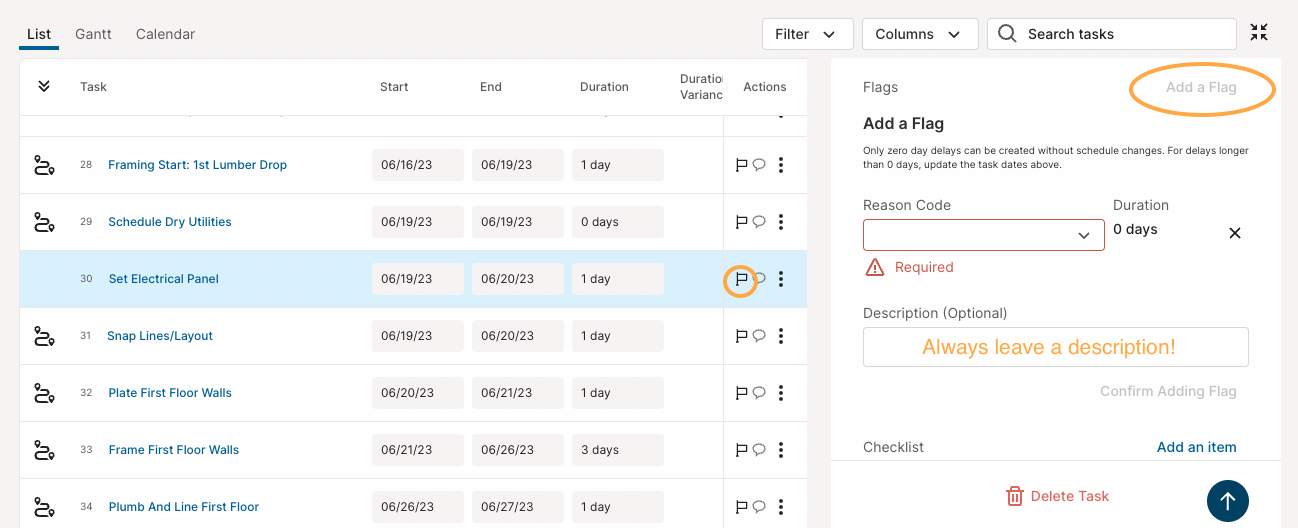Open the Set Electrical Panel task

(x=164, y=279)
